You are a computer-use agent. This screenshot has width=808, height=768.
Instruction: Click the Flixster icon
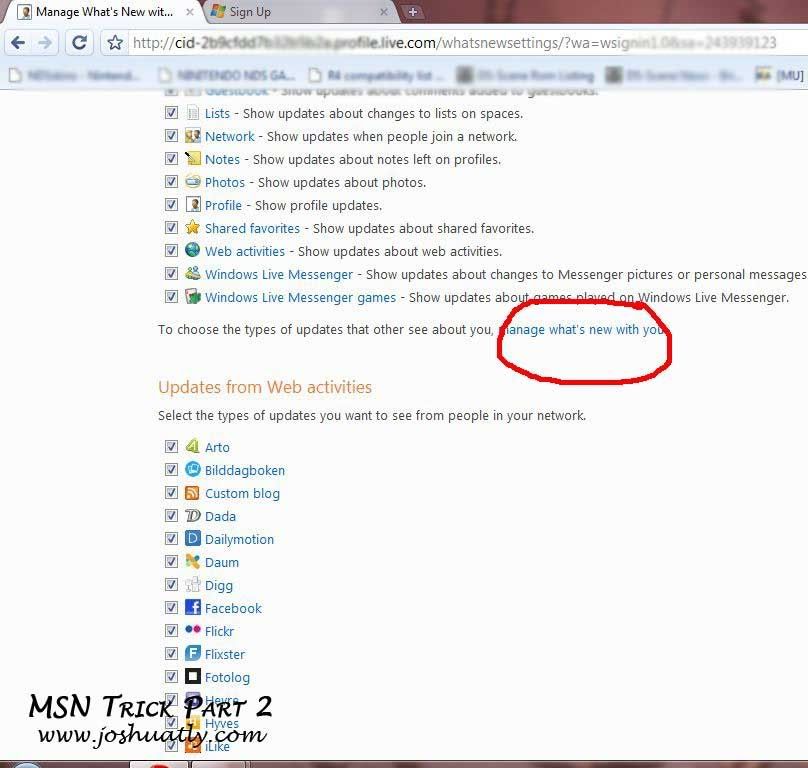[x=192, y=654]
